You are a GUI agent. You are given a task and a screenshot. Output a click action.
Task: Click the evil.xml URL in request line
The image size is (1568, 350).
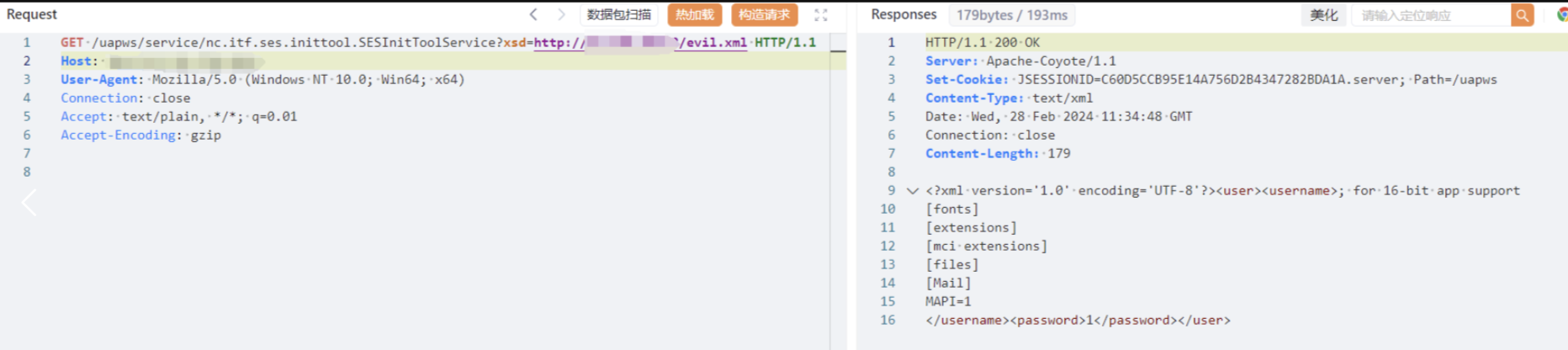[x=640, y=42]
